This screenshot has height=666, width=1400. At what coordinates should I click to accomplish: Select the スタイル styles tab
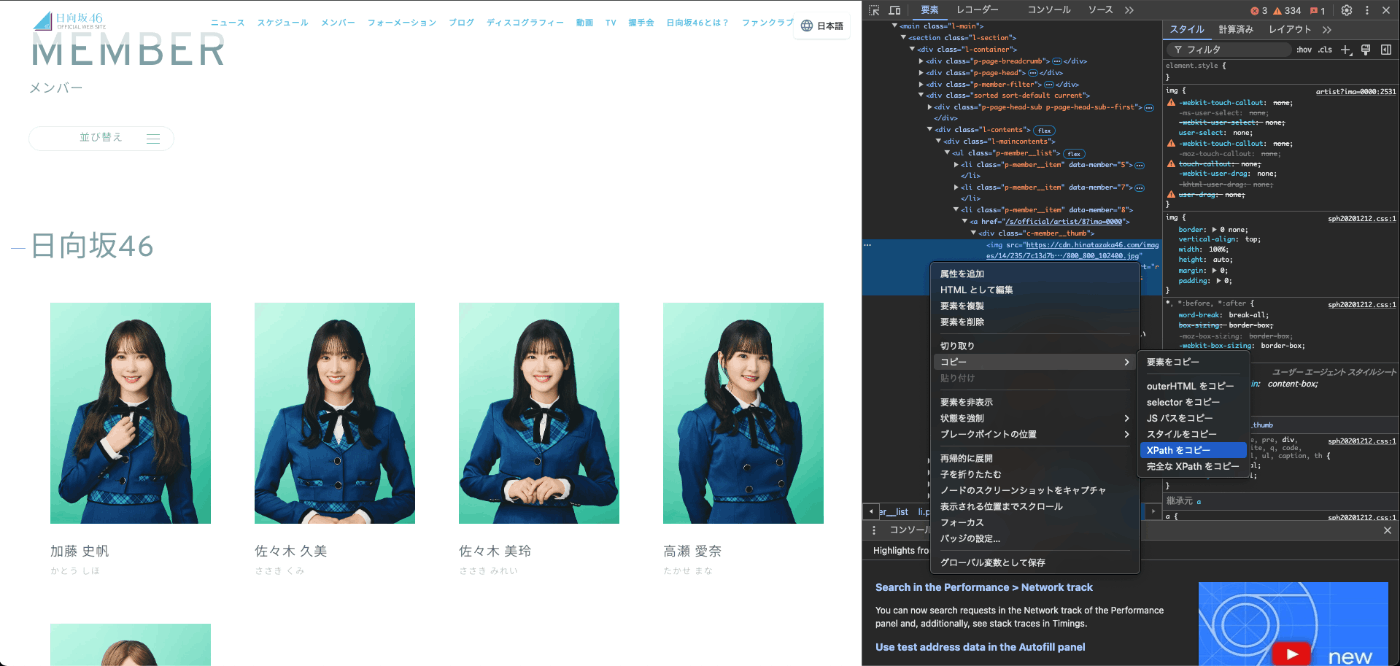1187,30
